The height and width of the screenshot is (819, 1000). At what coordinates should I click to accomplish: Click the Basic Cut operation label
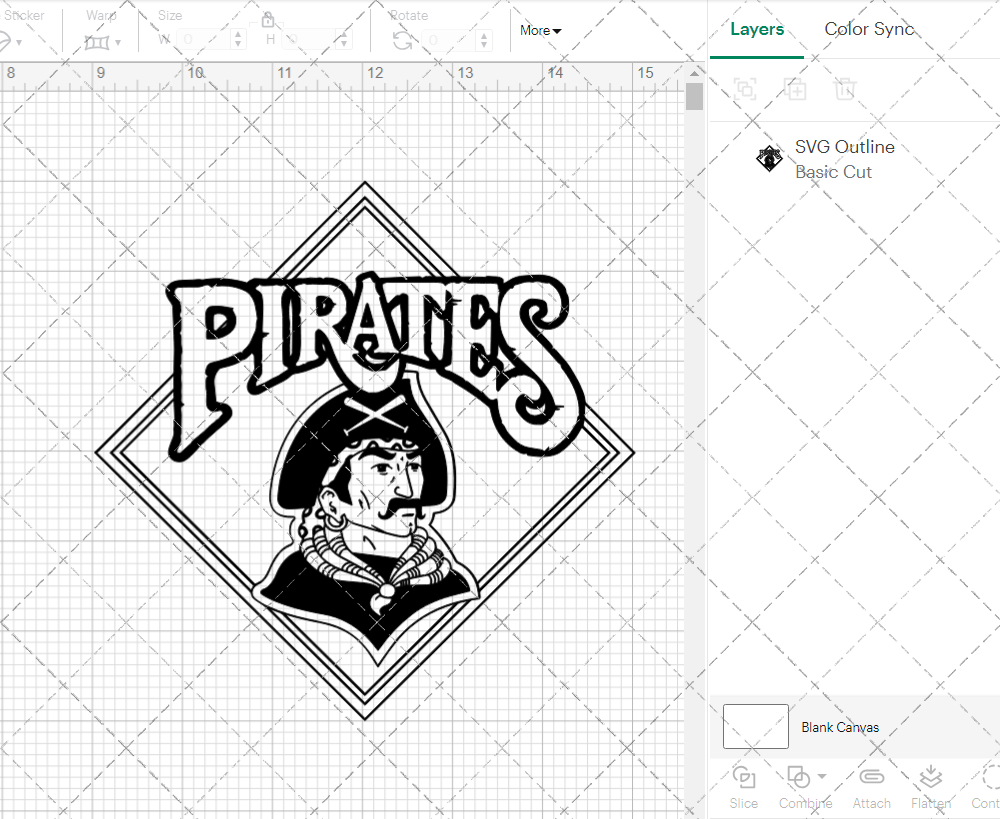[x=833, y=172]
